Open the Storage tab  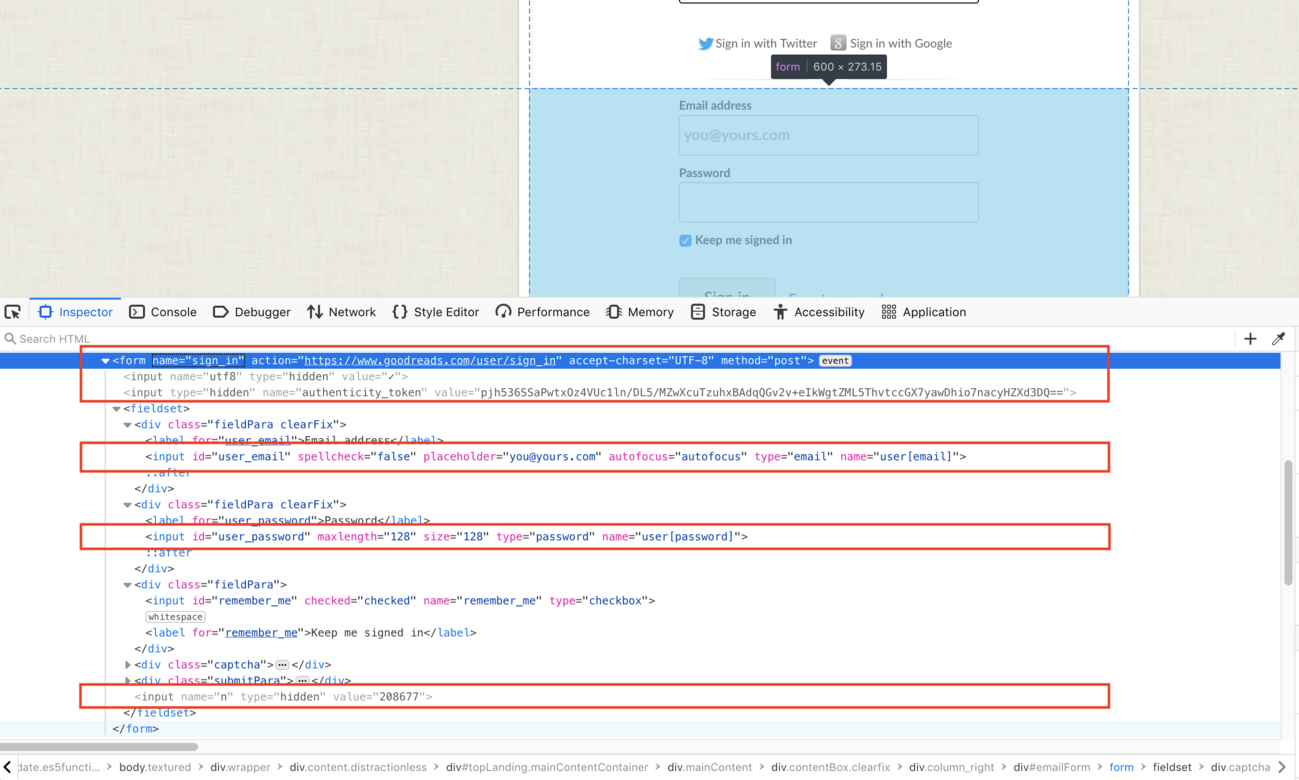click(723, 312)
